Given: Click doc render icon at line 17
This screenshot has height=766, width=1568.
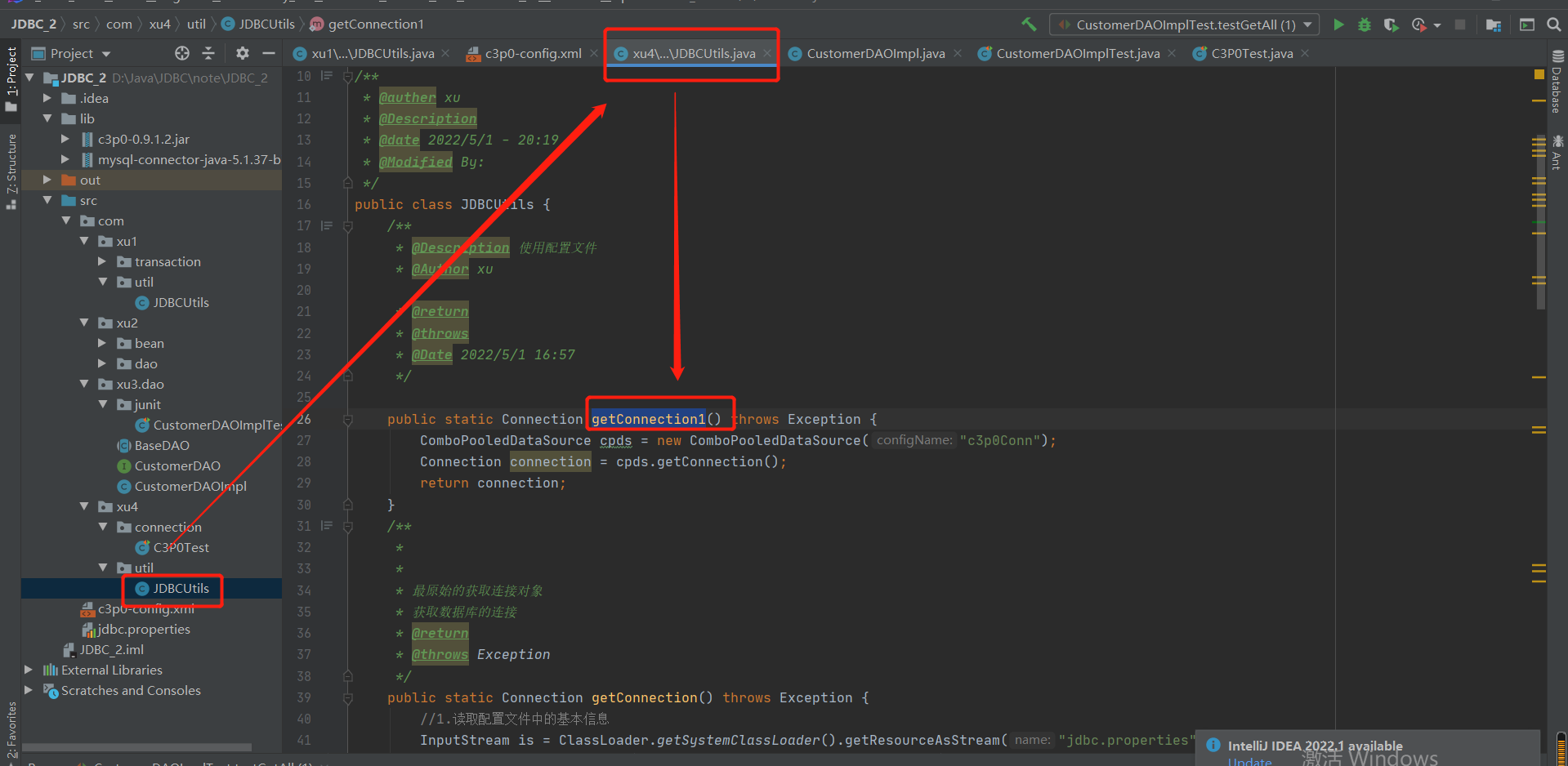Looking at the screenshot, I should 327,226.
